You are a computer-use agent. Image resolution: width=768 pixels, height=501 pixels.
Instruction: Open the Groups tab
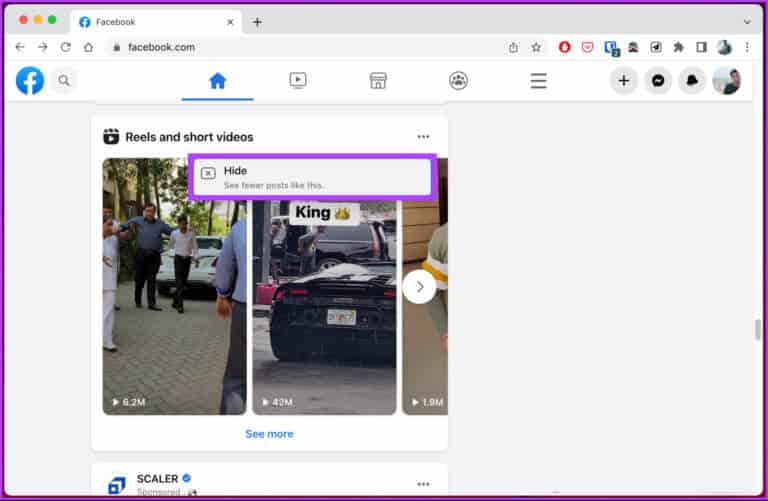coord(458,81)
